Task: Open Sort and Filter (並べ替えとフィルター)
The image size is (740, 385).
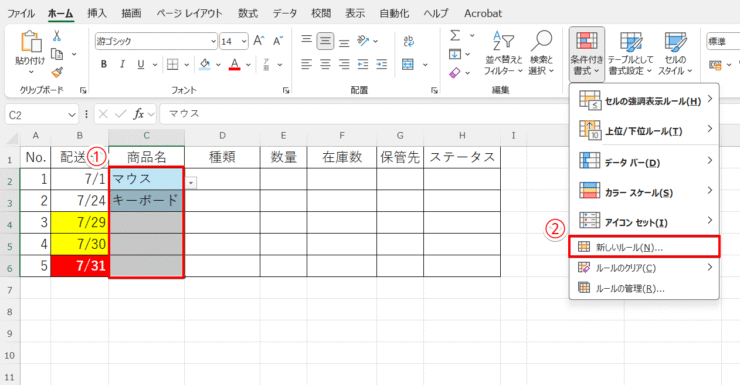Action: coord(504,52)
